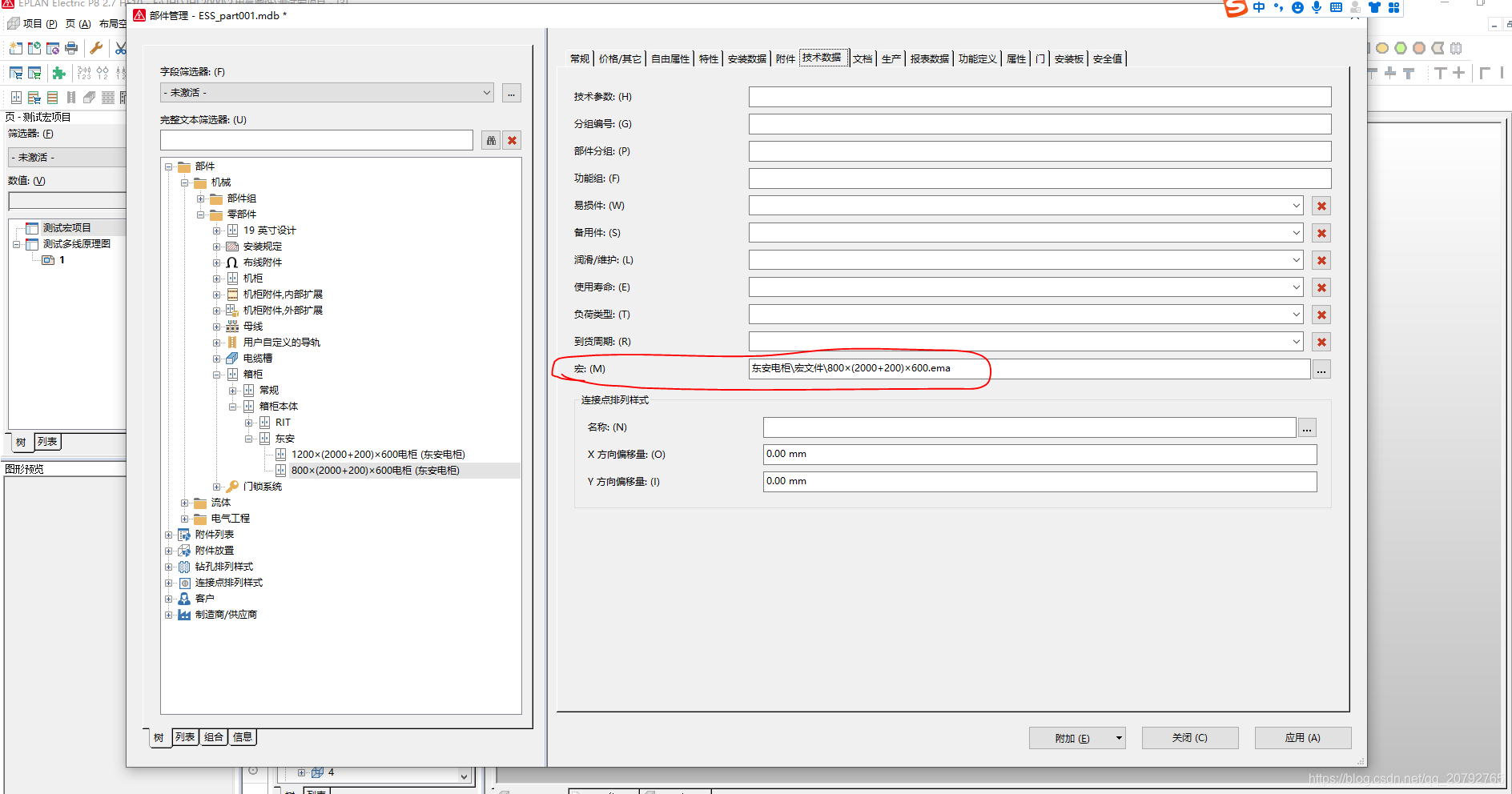Switch to the 价格/其它 tab
This screenshot has width=1512, height=794.
[620, 58]
